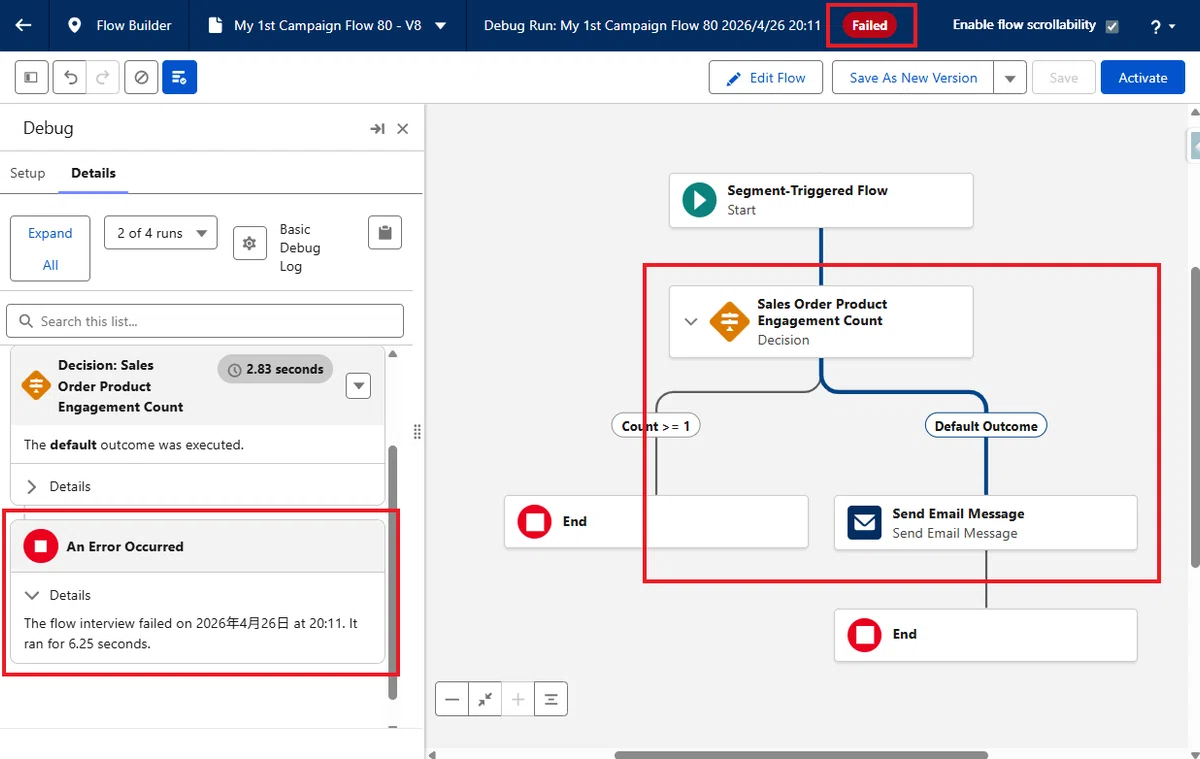The image size is (1200, 759).
Task: Fit canvas with the collapse arrows icon
Action: coord(485,699)
